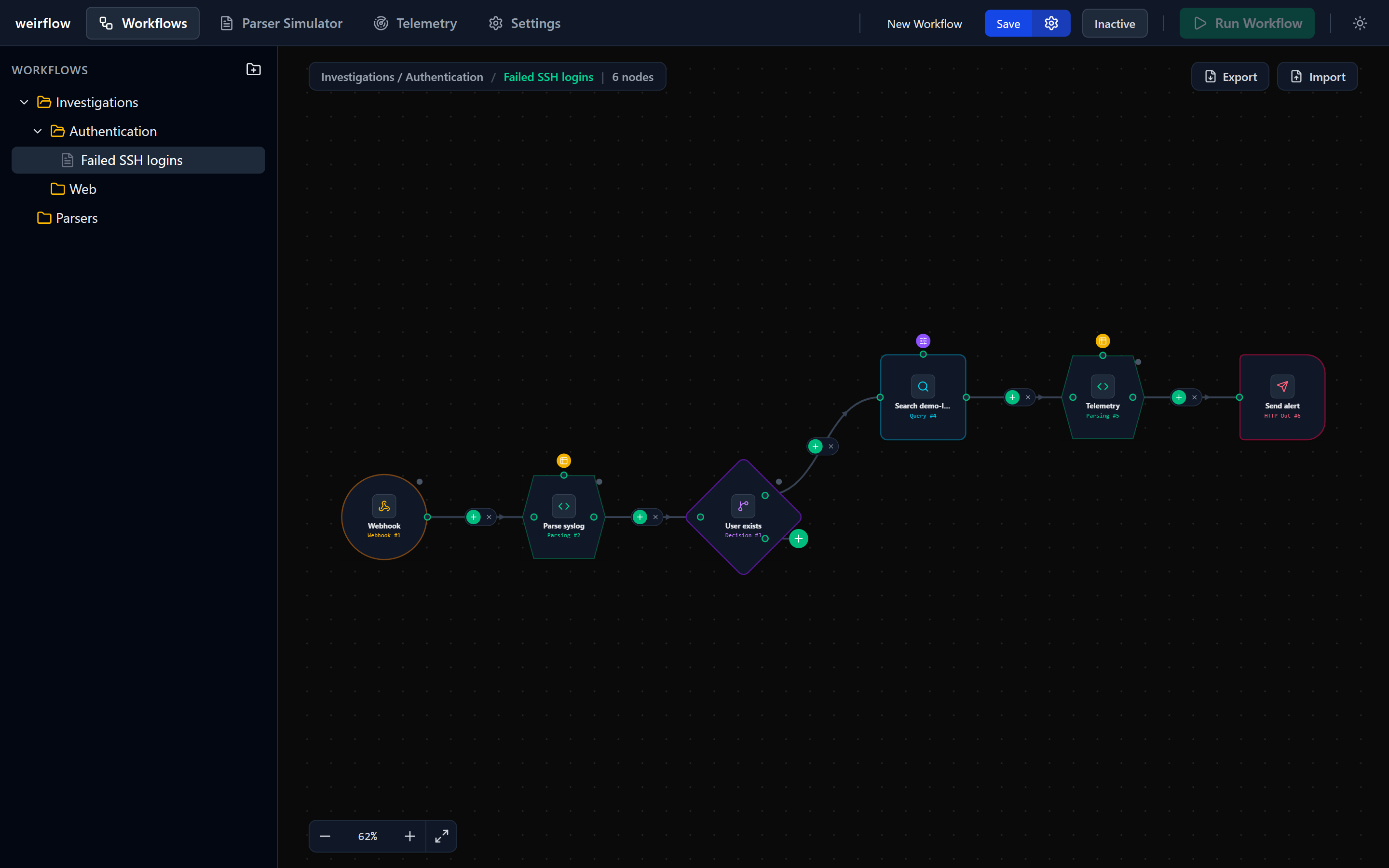The image size is (1389, 868).
Task: Zoom out the canvas
Action: point(325,837)
